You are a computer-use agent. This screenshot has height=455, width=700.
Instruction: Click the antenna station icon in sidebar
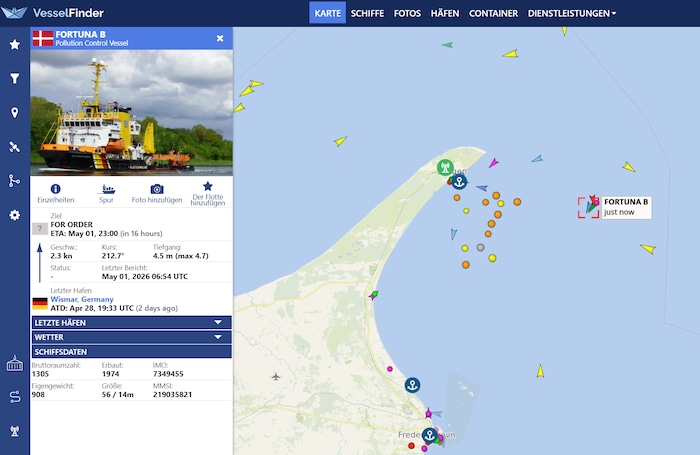[x=15, y=431]
